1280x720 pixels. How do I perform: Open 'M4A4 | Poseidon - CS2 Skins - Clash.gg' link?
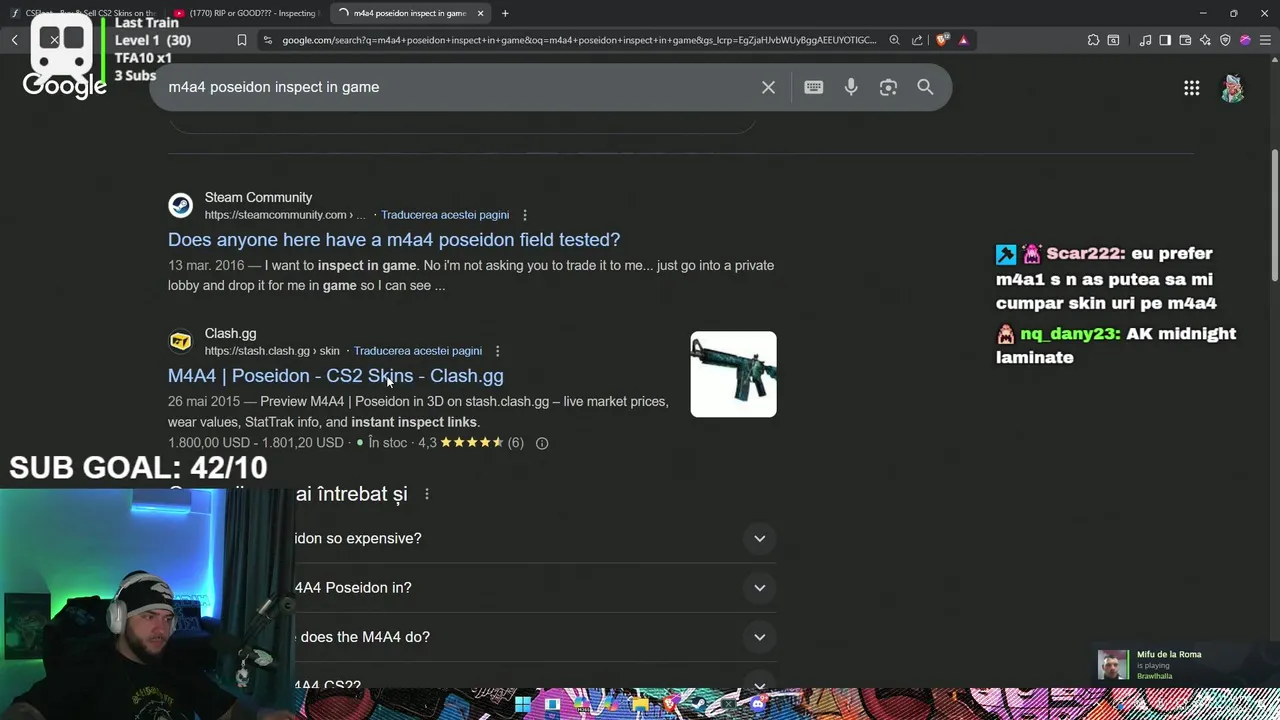(336, 376)
